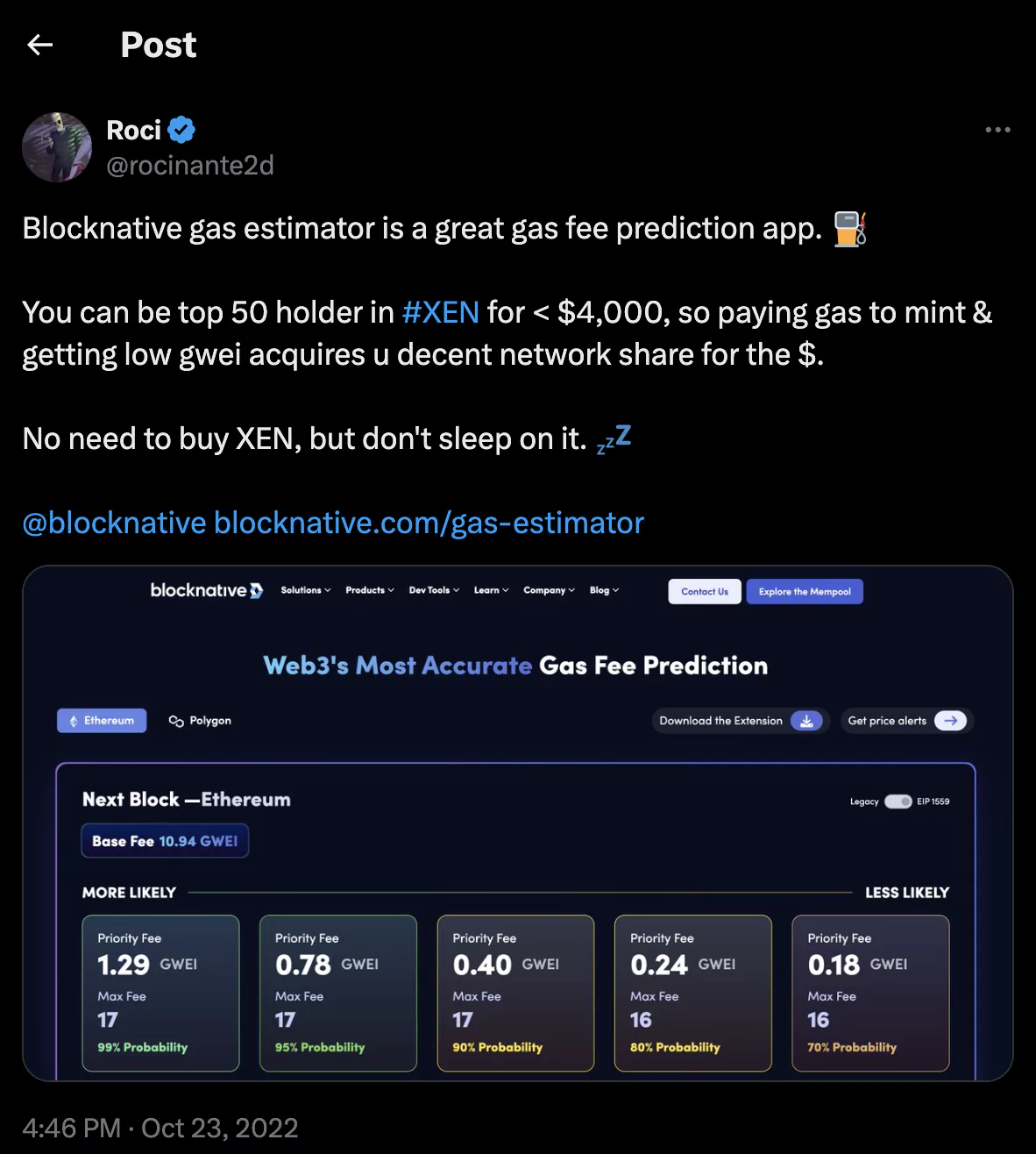Click the blocknative logo in screenshot

coord(207,590)
